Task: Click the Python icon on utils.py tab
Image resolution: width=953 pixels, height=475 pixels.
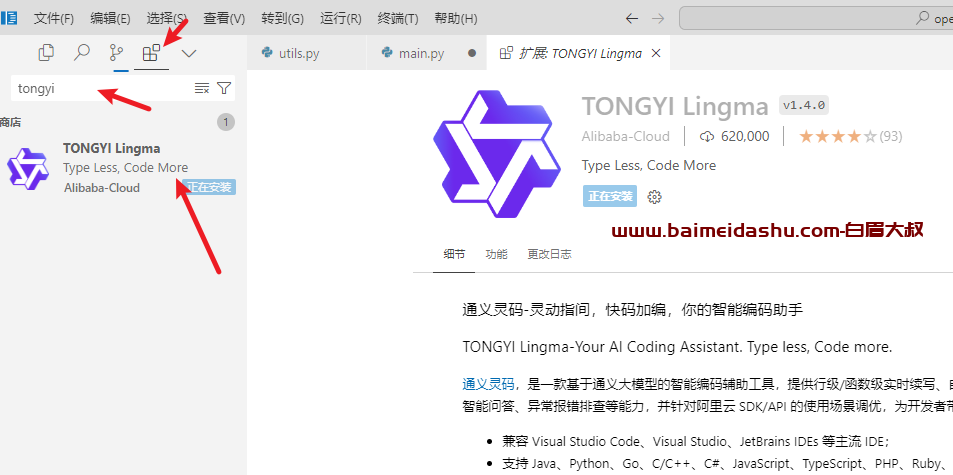Action: [267, 53]
